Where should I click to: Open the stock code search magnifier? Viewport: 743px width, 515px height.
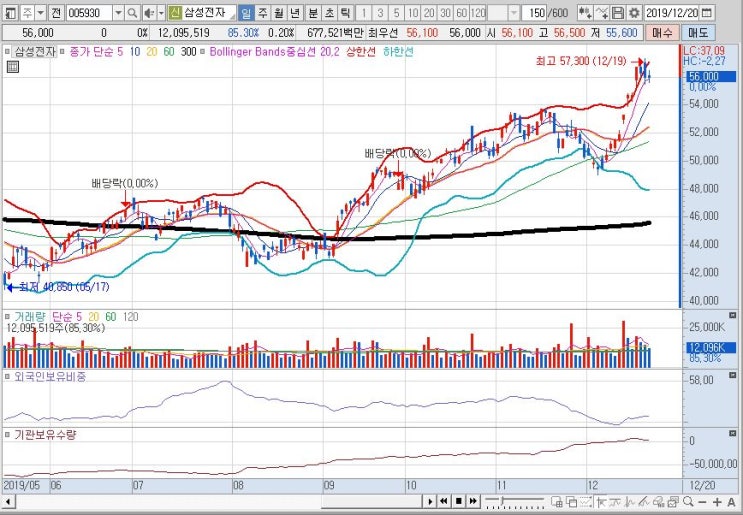pos(133,13)
